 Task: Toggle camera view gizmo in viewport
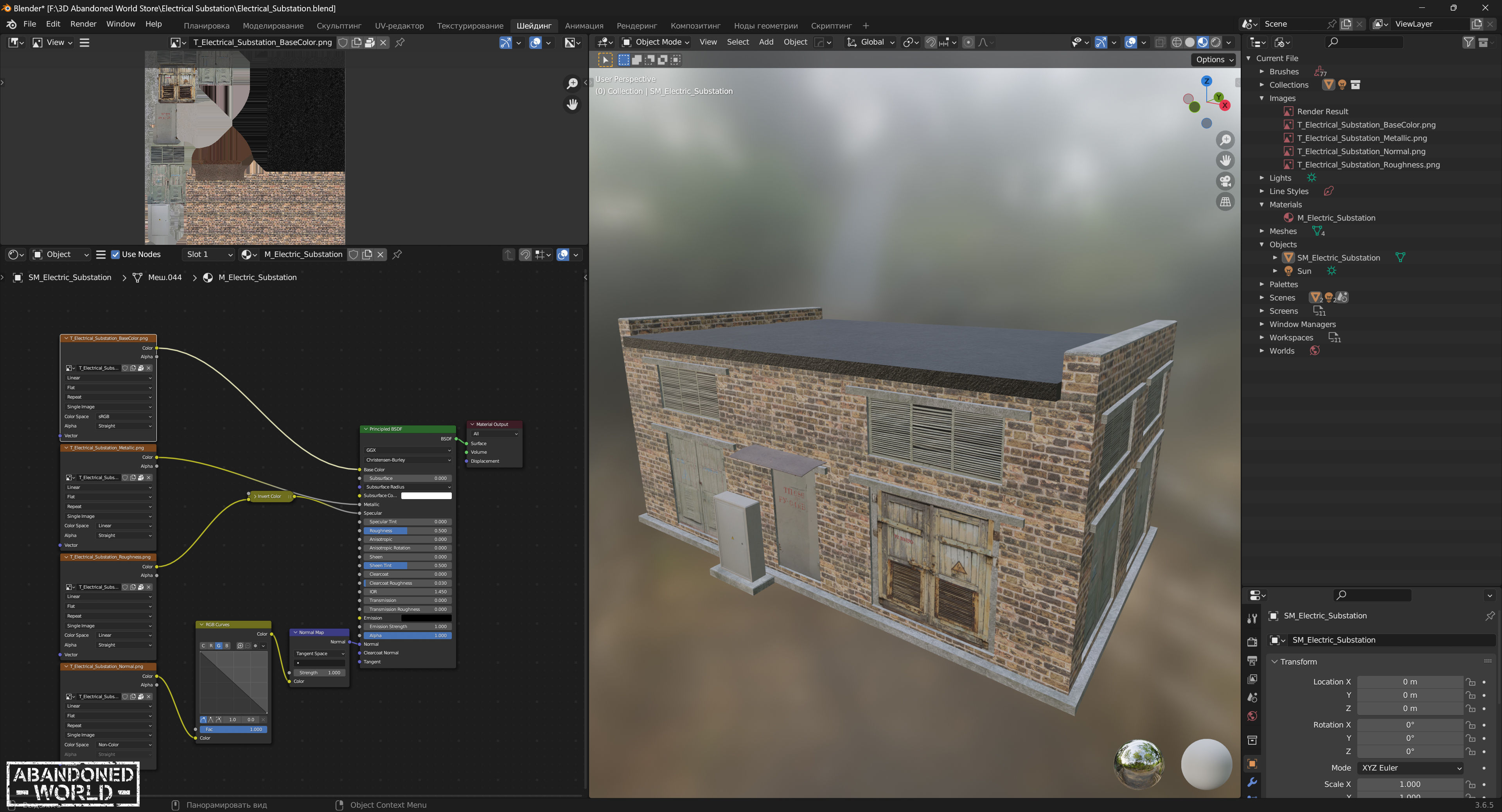(x=1225, y=181)
